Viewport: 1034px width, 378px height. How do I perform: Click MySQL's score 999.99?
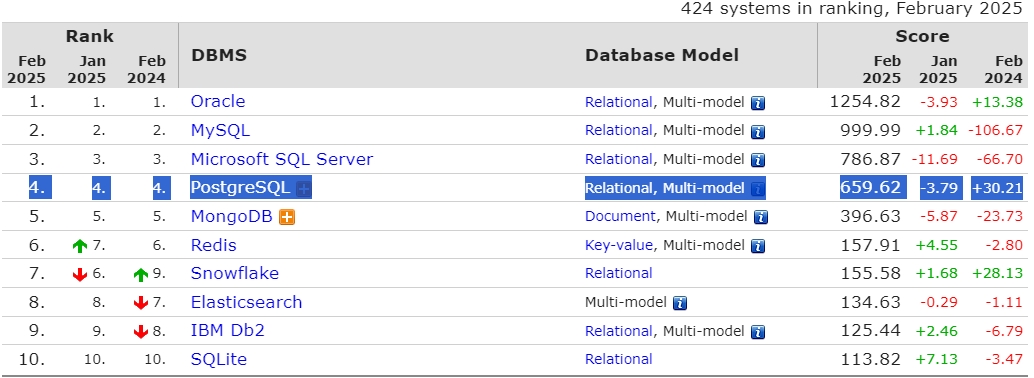pos(870,131)
